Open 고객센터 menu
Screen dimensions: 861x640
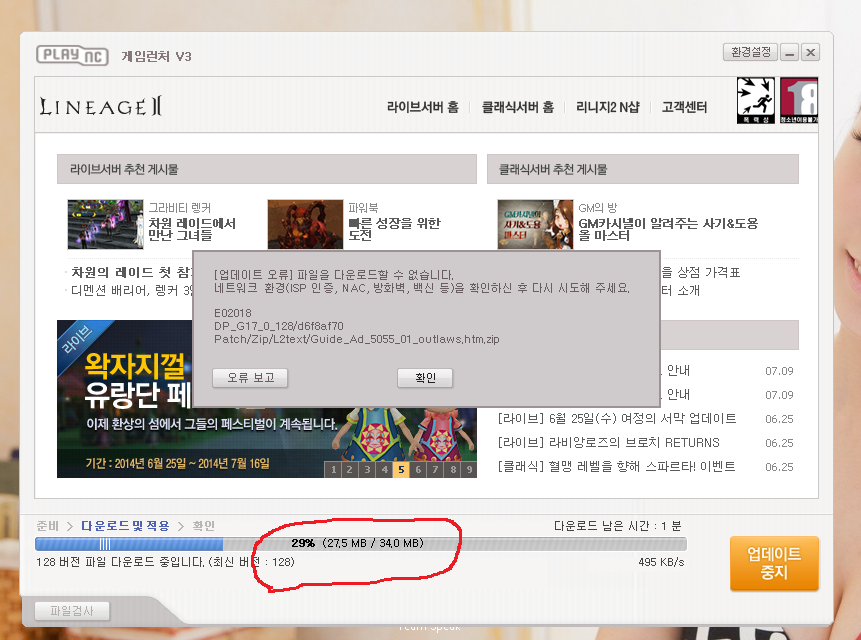click(x=684, y=107)
